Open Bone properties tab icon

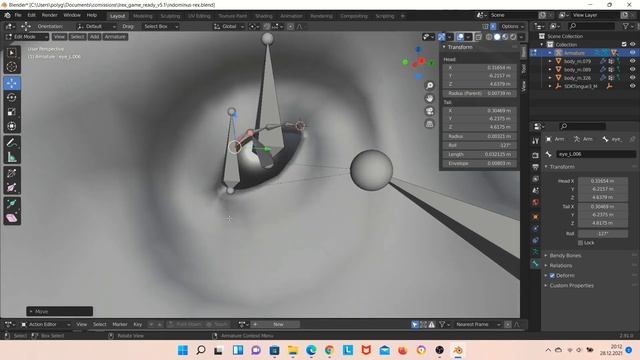[x=535, y=264]
